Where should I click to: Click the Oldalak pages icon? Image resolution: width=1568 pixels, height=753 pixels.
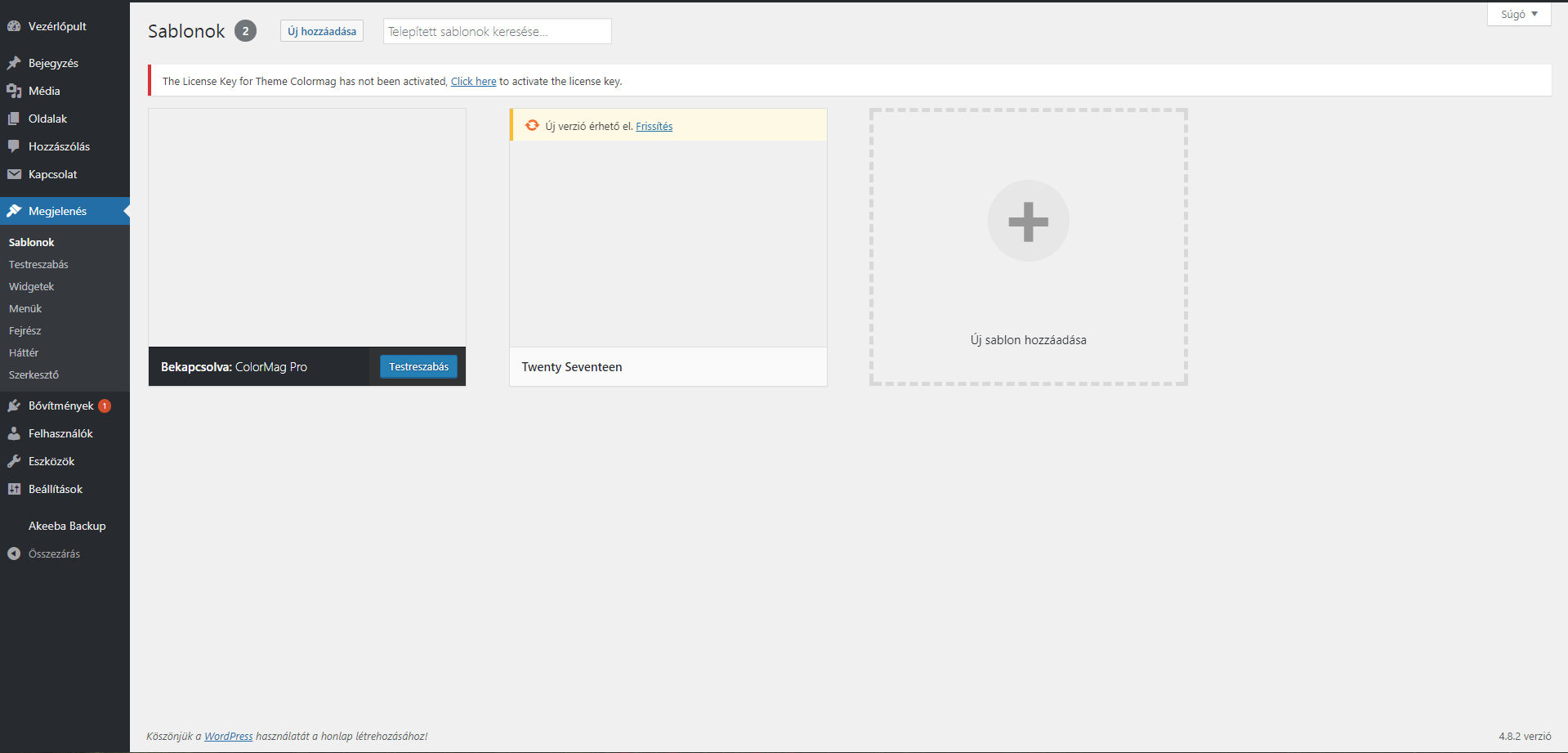14,119
